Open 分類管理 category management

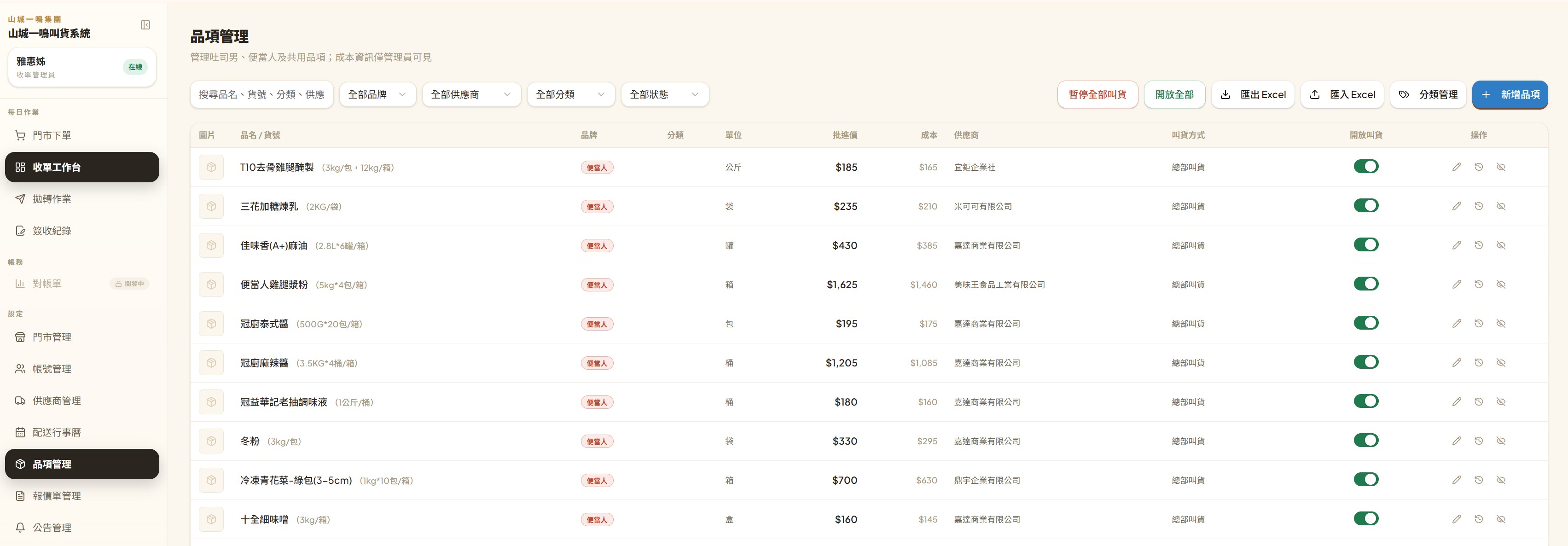1428,94
